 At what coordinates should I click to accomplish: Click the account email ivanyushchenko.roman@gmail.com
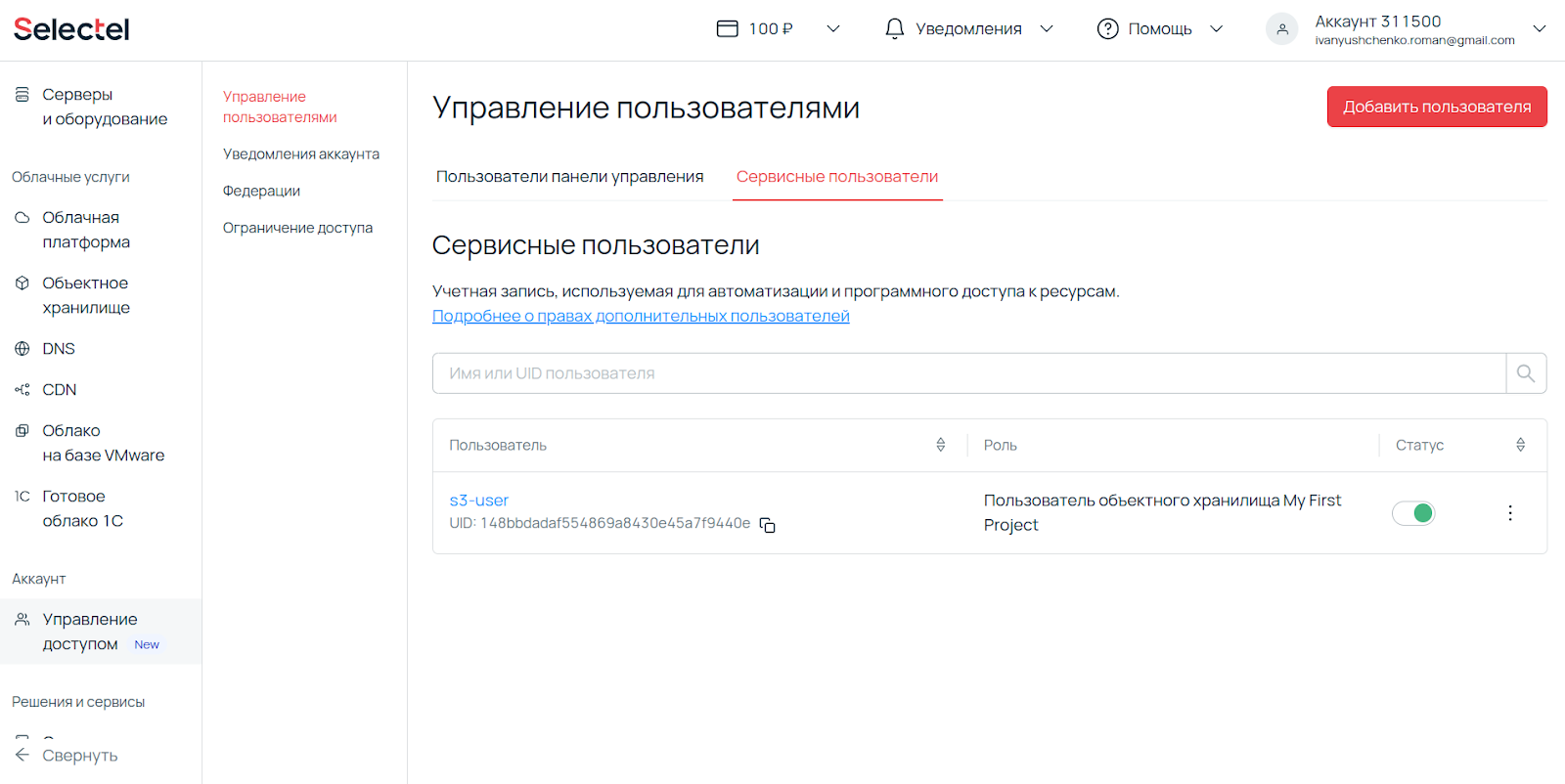pyautogui.click(x=1414, y=41)
